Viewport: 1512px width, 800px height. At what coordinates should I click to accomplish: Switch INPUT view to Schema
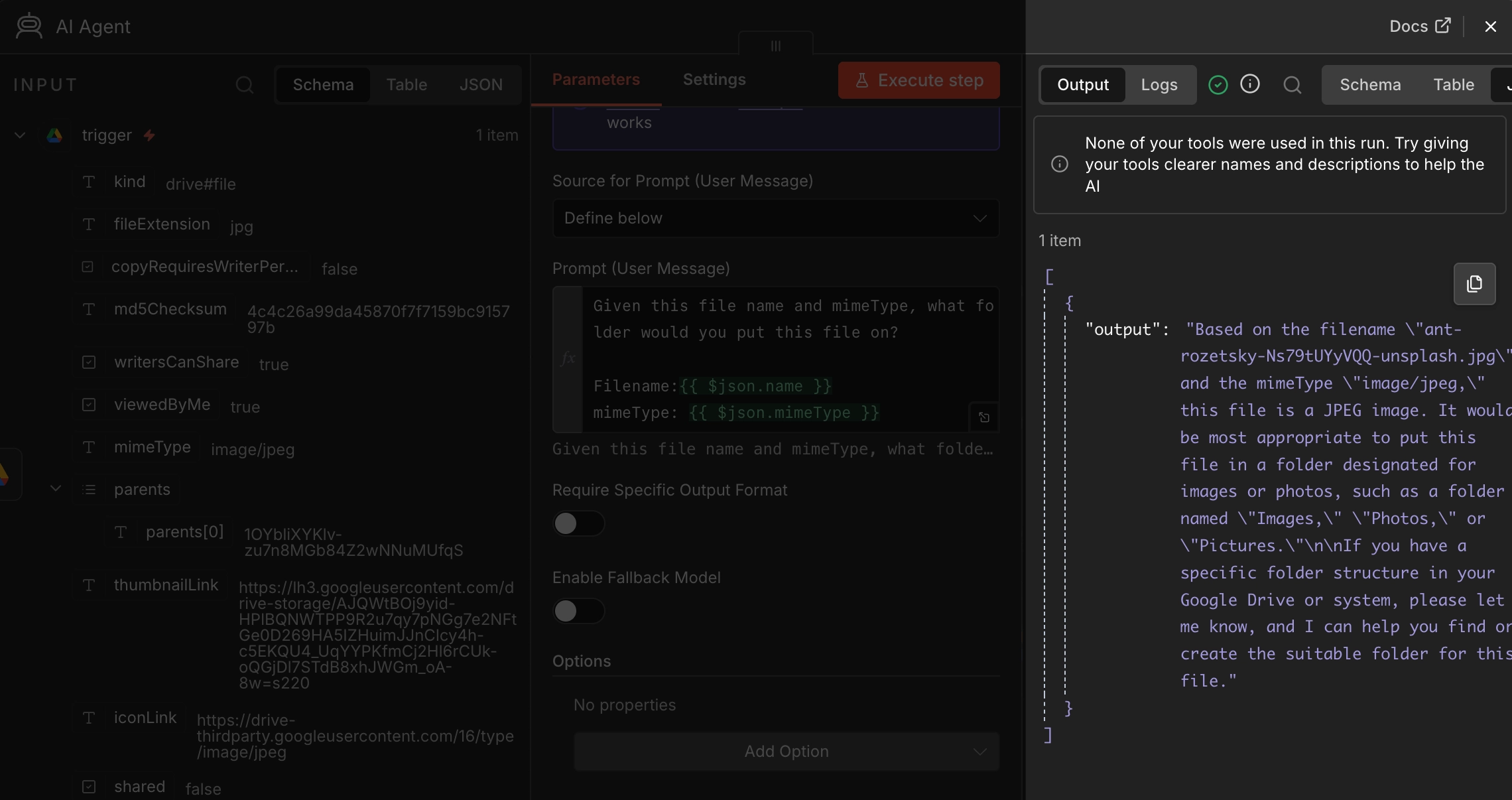coord(323,85)
